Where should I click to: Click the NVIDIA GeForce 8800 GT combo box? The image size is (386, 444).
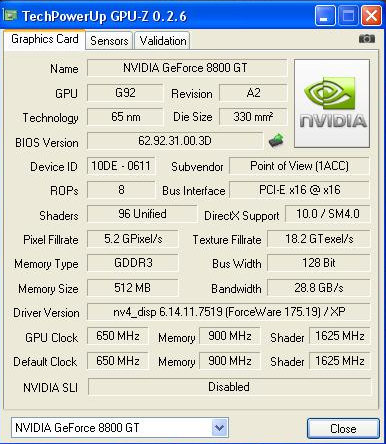(120, 427)
